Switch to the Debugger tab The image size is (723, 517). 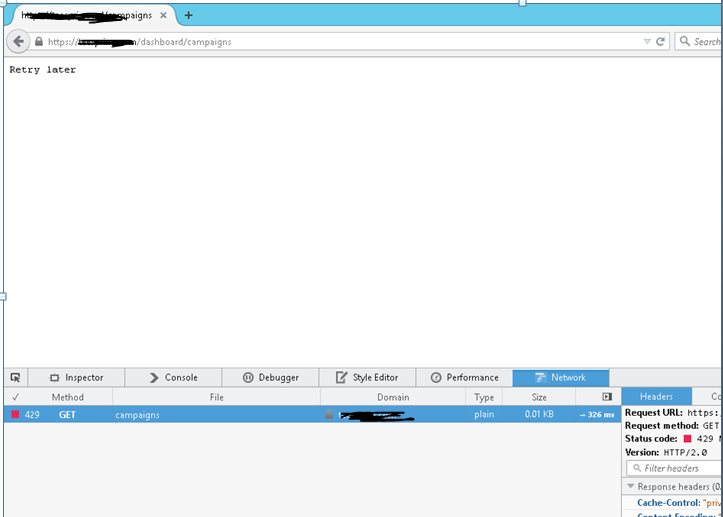[x=271, y=377]
